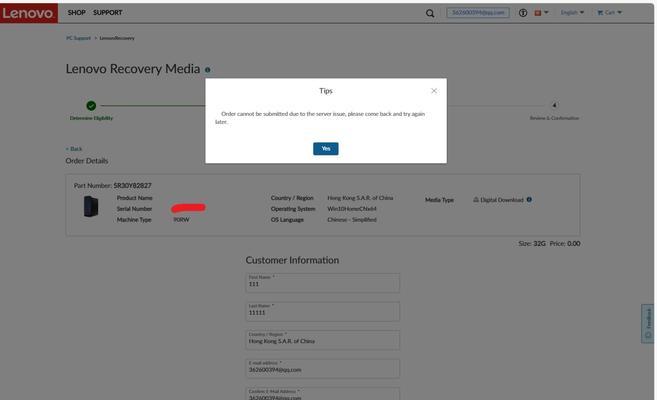Open the search magnifier icon
The image size is (657, 400).
(430, 13)
